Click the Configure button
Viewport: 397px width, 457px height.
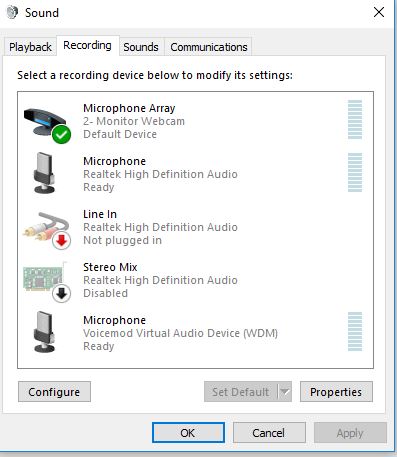tap(54, 392)
